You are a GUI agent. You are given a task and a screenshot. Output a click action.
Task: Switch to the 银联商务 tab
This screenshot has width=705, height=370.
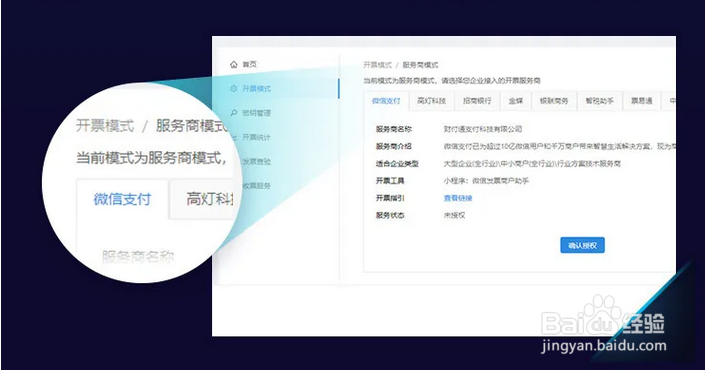[554, 101]
